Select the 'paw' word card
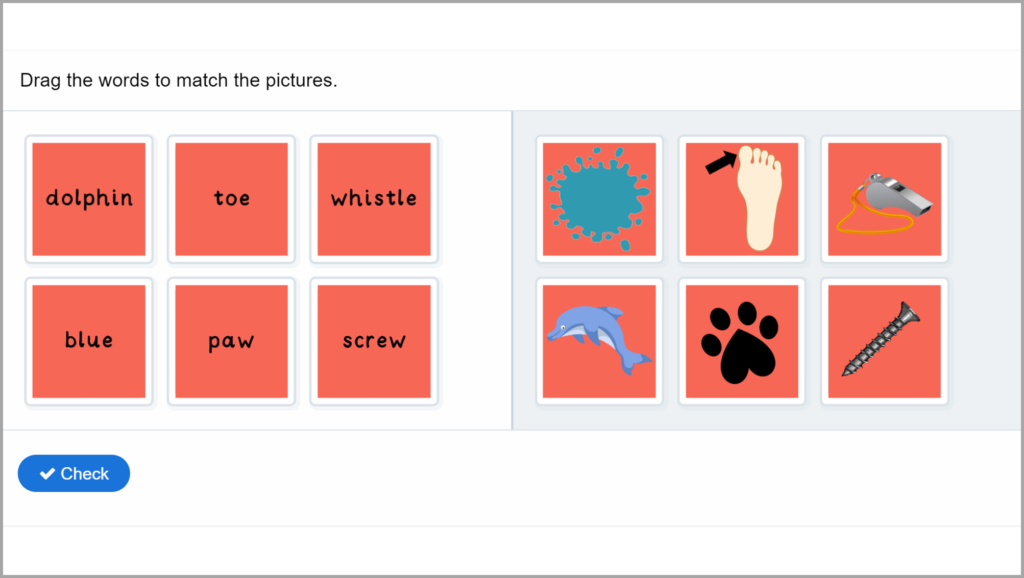 point(231,341)
